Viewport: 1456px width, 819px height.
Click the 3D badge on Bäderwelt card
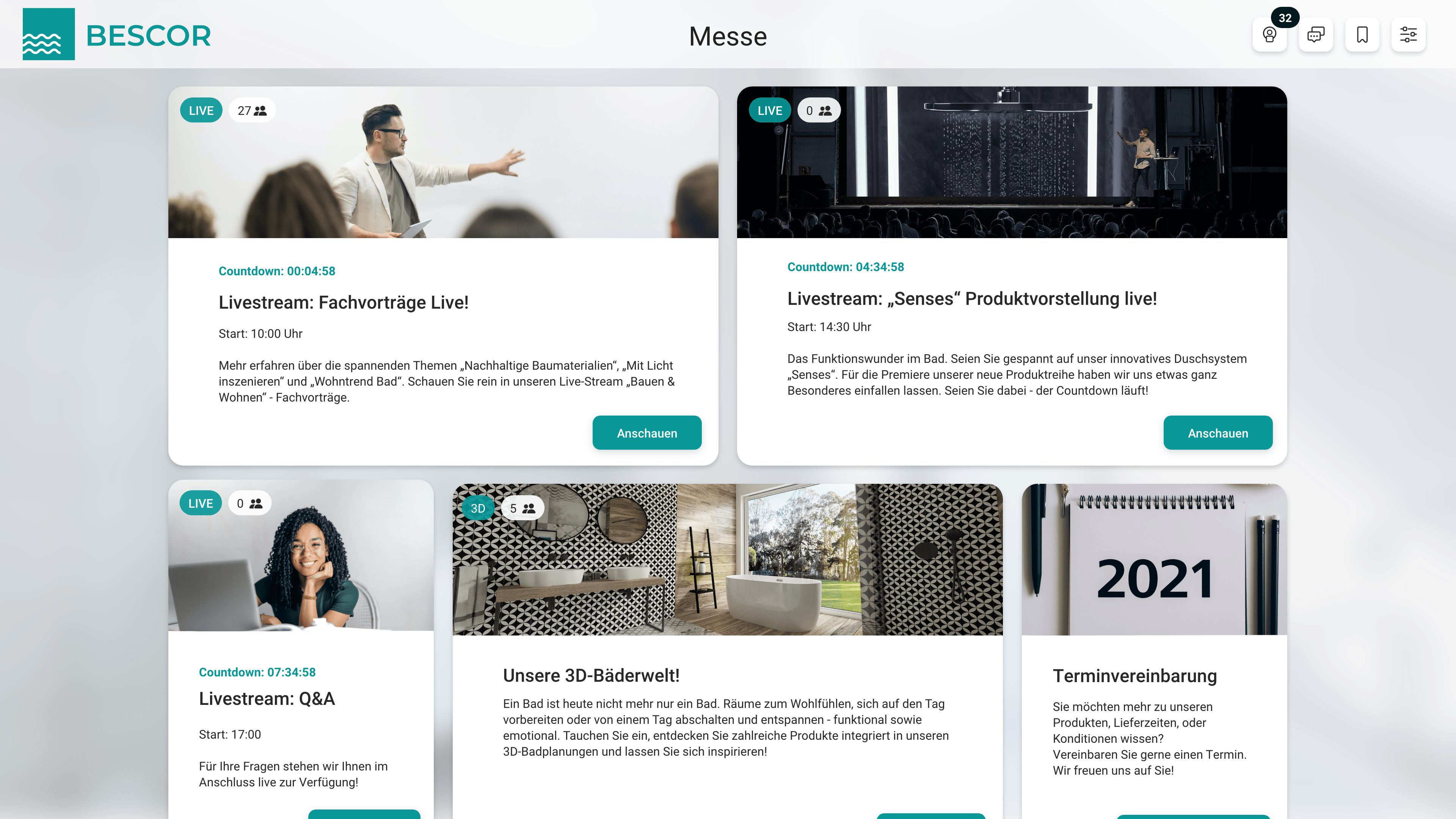point(478,508)
